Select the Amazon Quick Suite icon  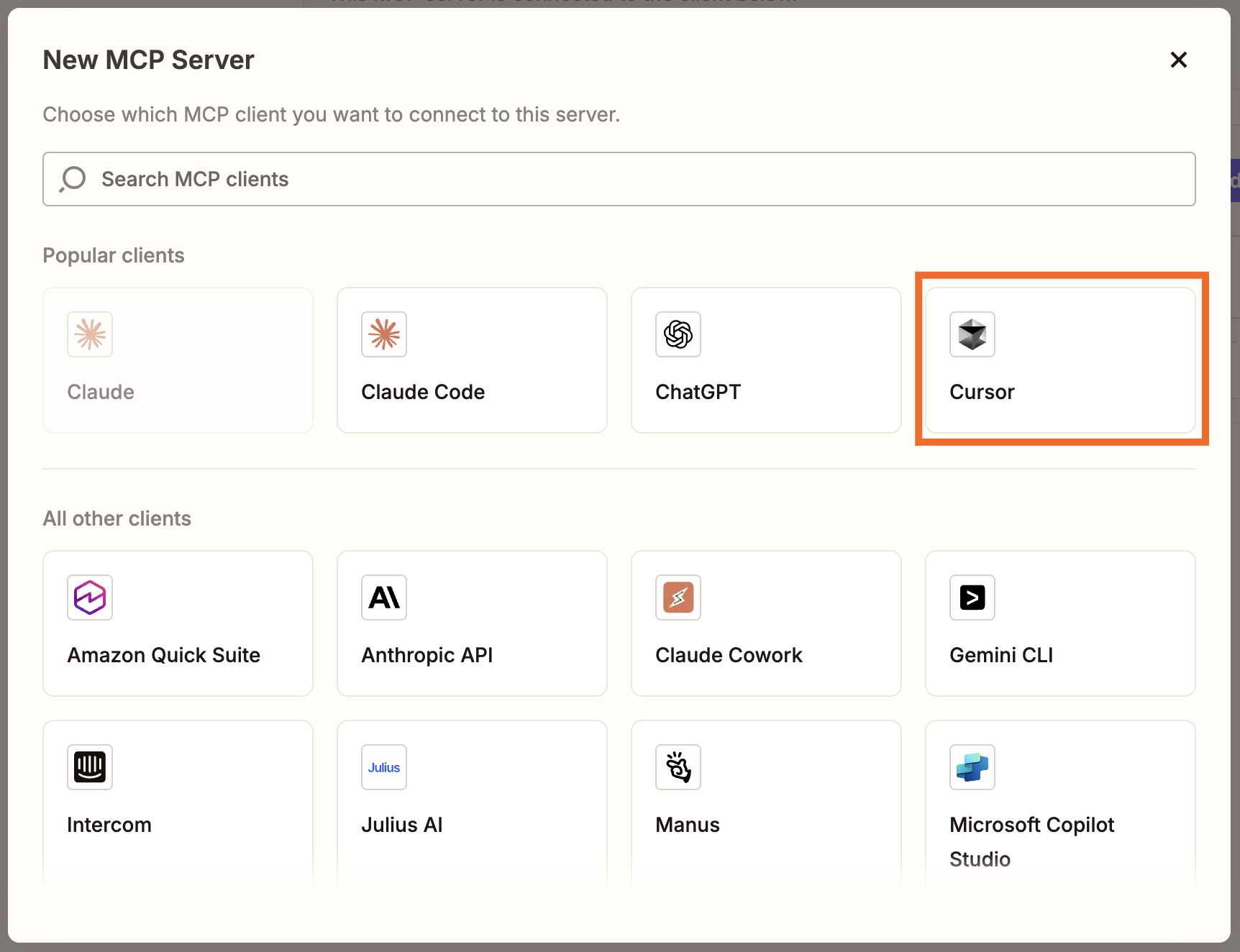pos(90,598)
